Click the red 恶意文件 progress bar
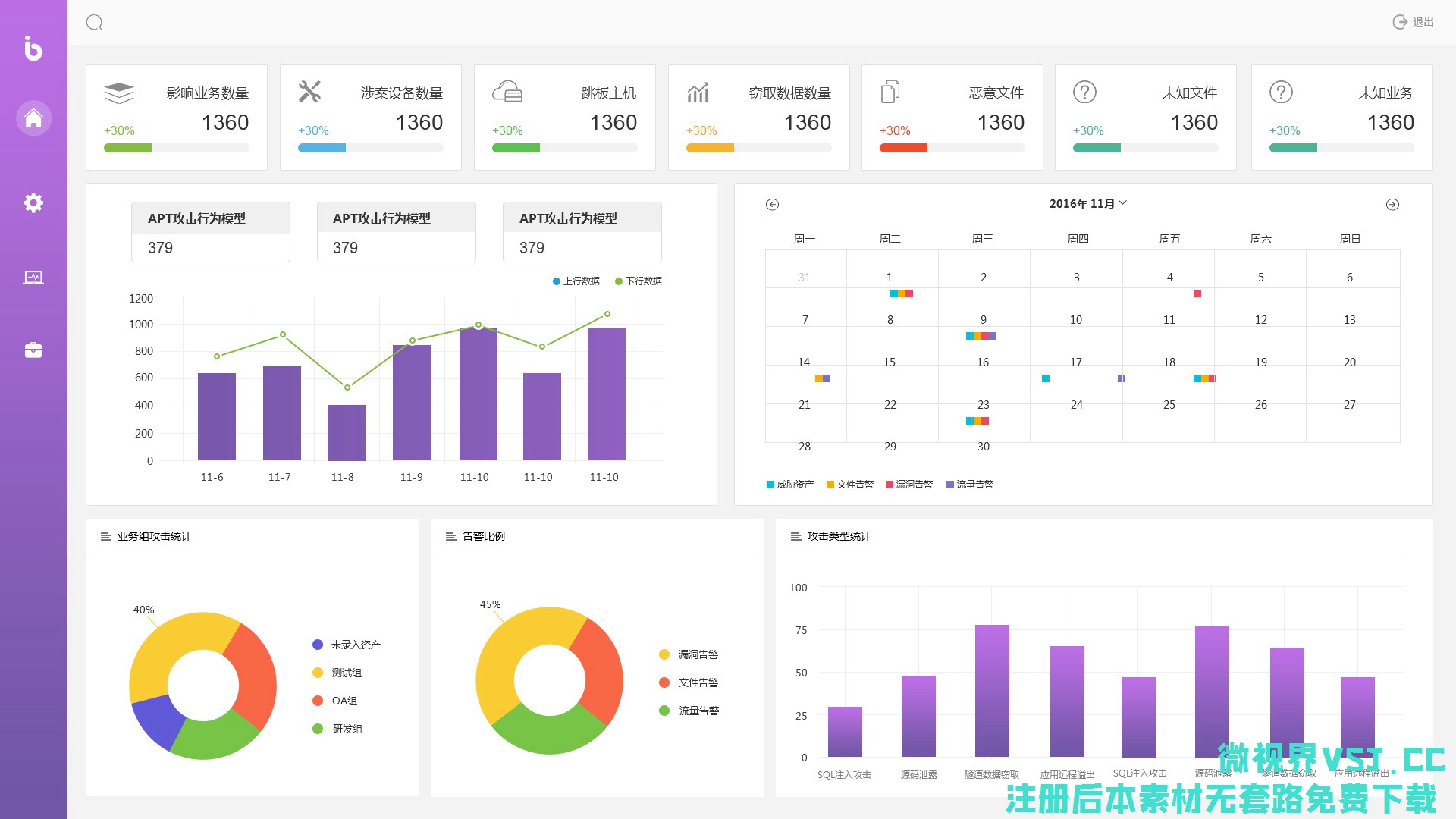1456x819 pixels. (903, 148)
